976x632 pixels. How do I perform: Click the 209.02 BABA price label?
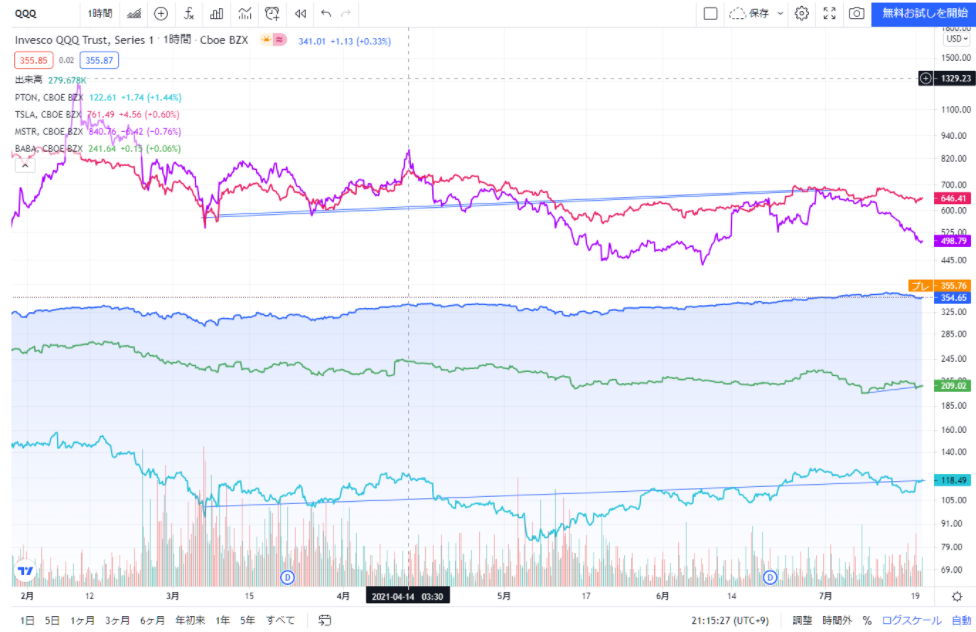click(x=952, y=386)
